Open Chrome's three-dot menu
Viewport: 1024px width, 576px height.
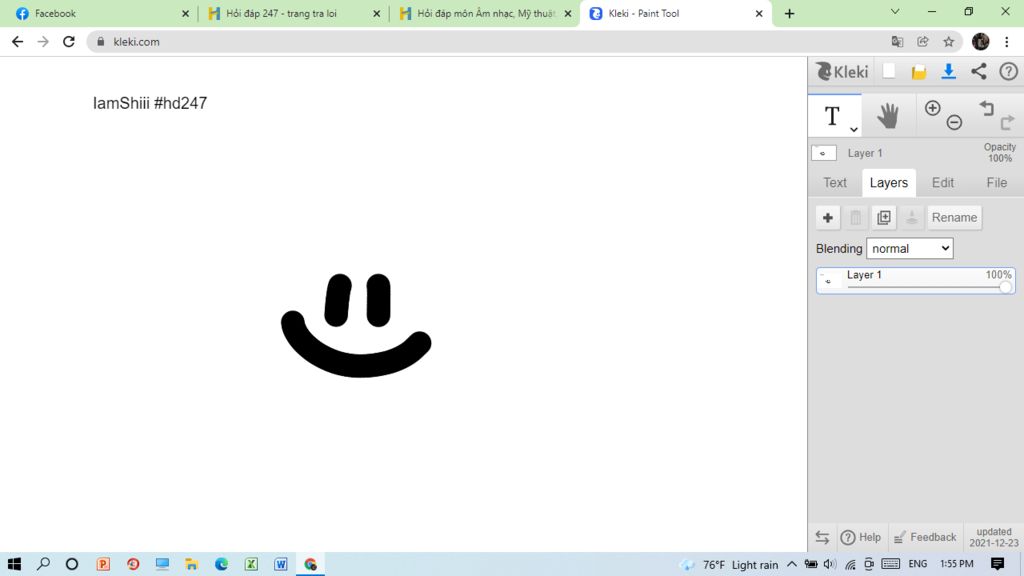click(1006, 42)
